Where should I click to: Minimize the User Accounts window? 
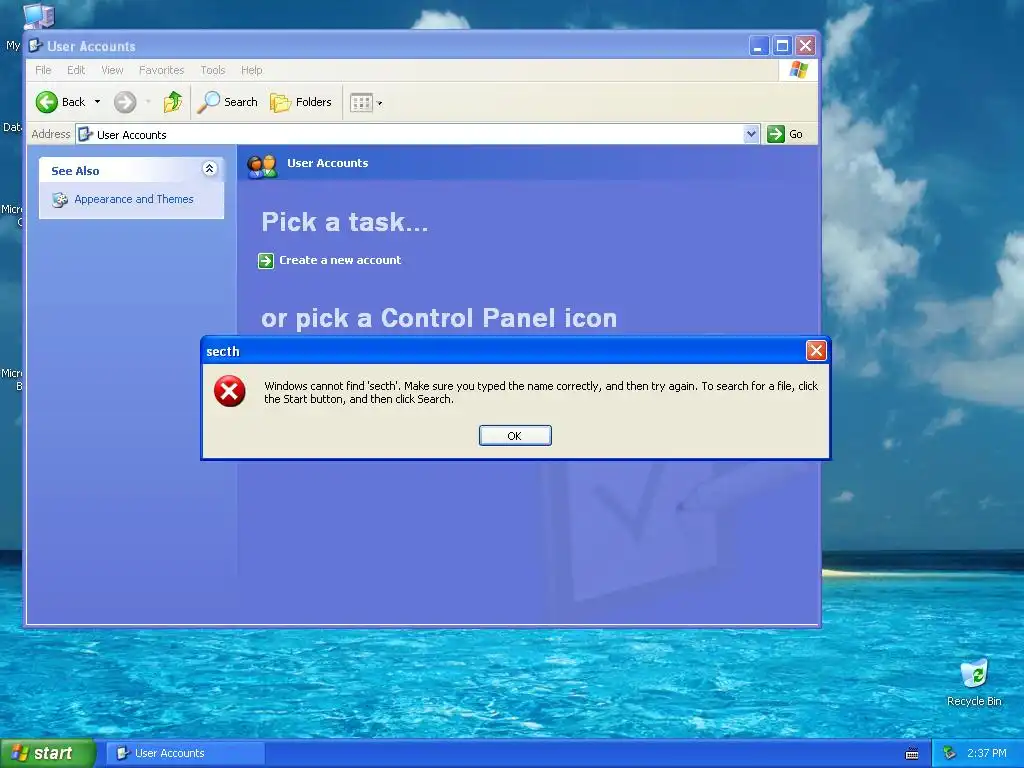[x=758, y=46]
